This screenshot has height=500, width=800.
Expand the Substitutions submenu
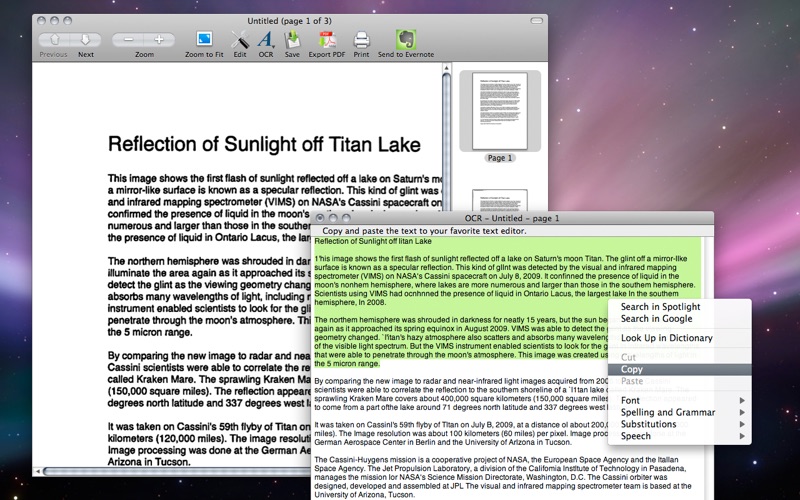click(x=680, y=424)
